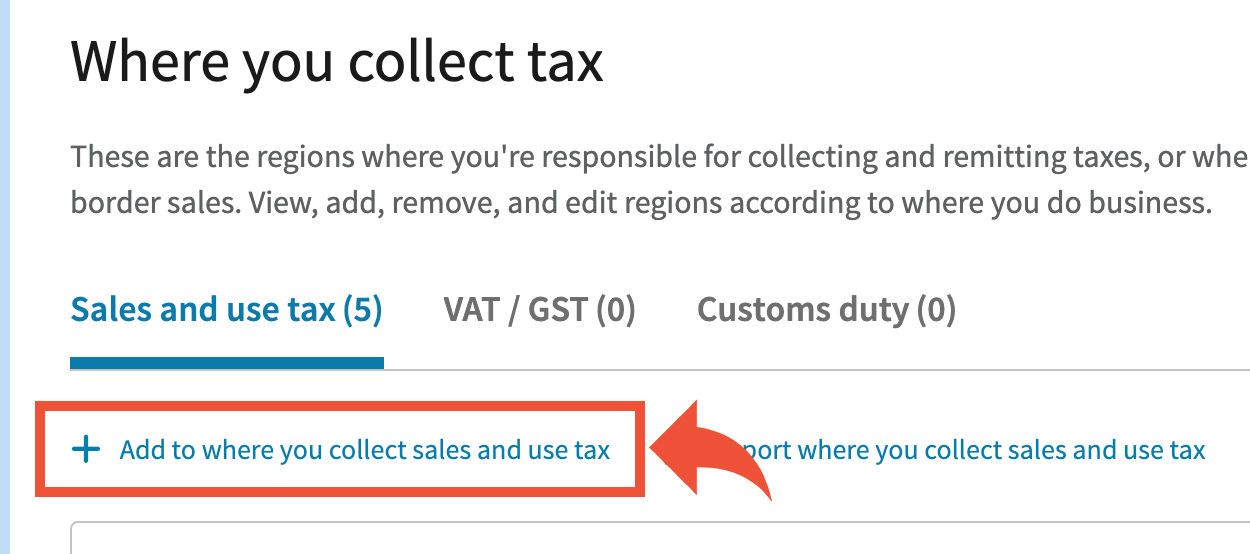The width and height of the screenshot is (1250, 554).
Task: Click the bordered panel at the bottom
Action: coord(660,538)
